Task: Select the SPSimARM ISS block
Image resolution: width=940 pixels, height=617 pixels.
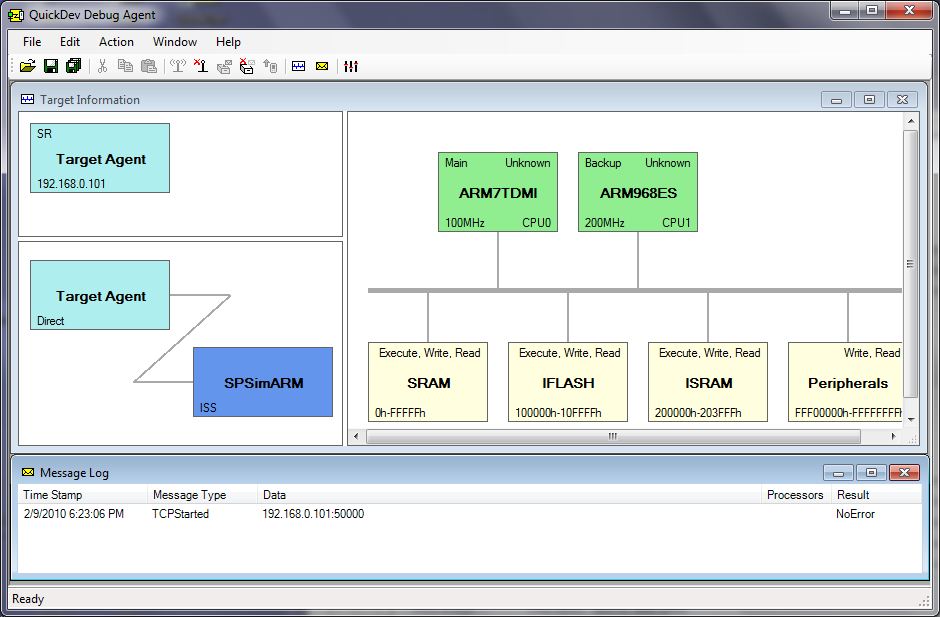Action: click(x=263, y=382)
